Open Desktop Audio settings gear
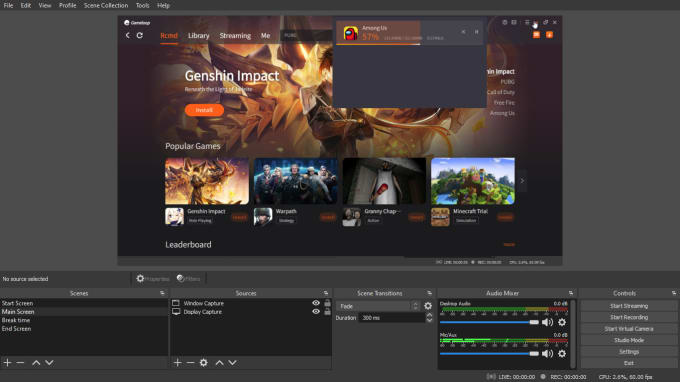Viewport: 680px width, 382px height. (x=562, y=322)
